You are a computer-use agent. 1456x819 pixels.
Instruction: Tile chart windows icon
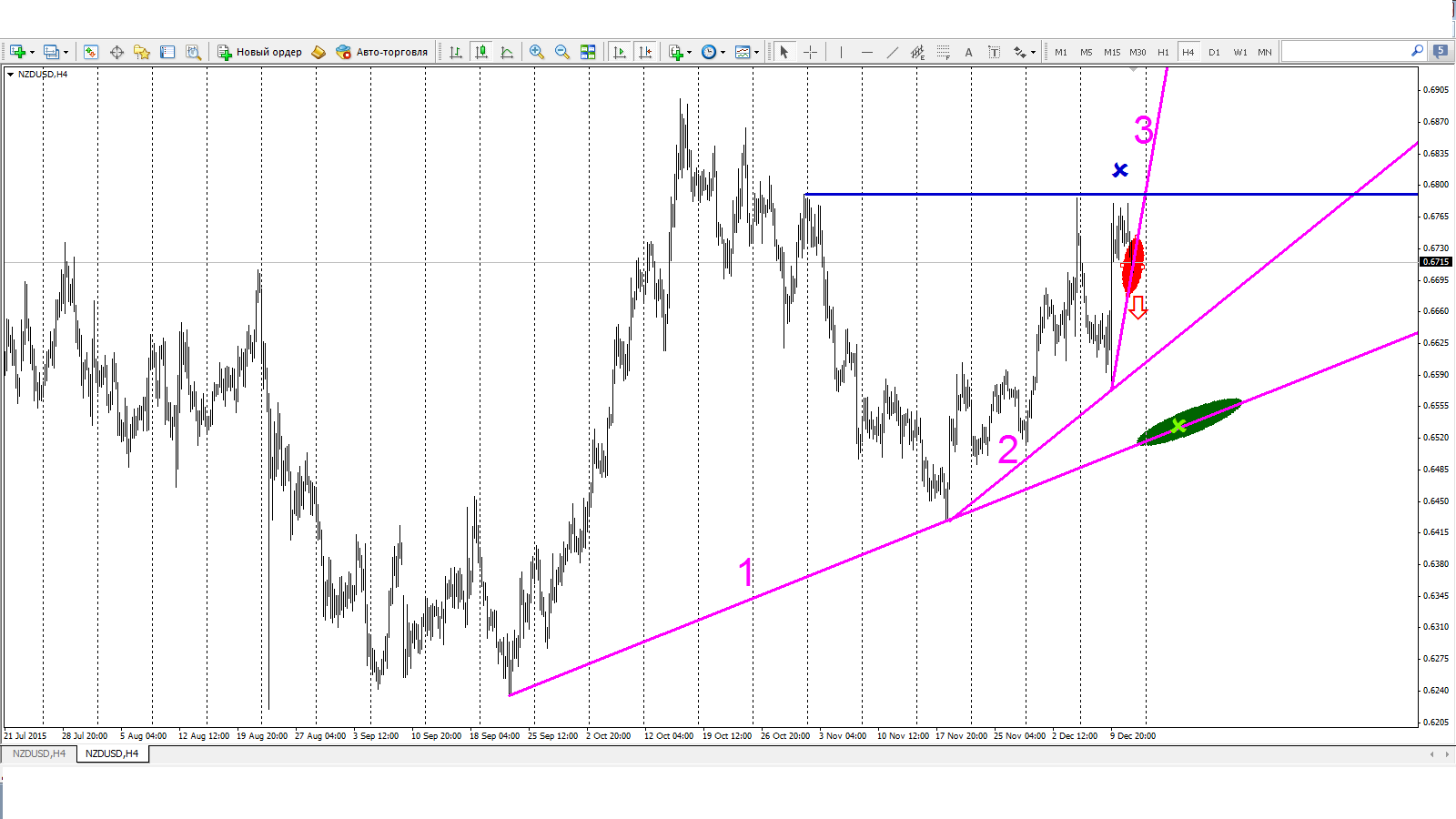588,52
